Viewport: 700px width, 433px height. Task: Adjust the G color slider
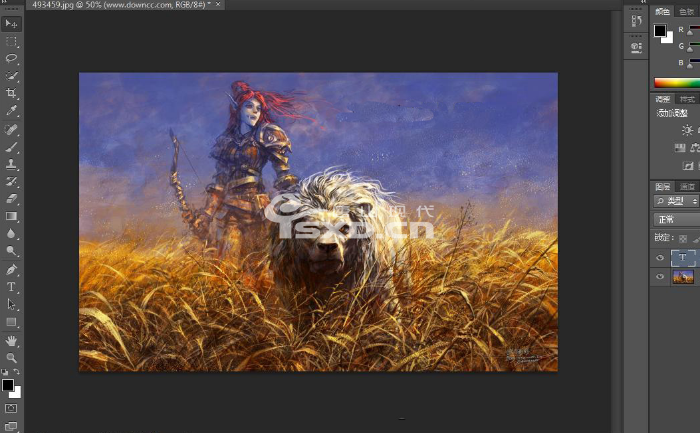690,49
